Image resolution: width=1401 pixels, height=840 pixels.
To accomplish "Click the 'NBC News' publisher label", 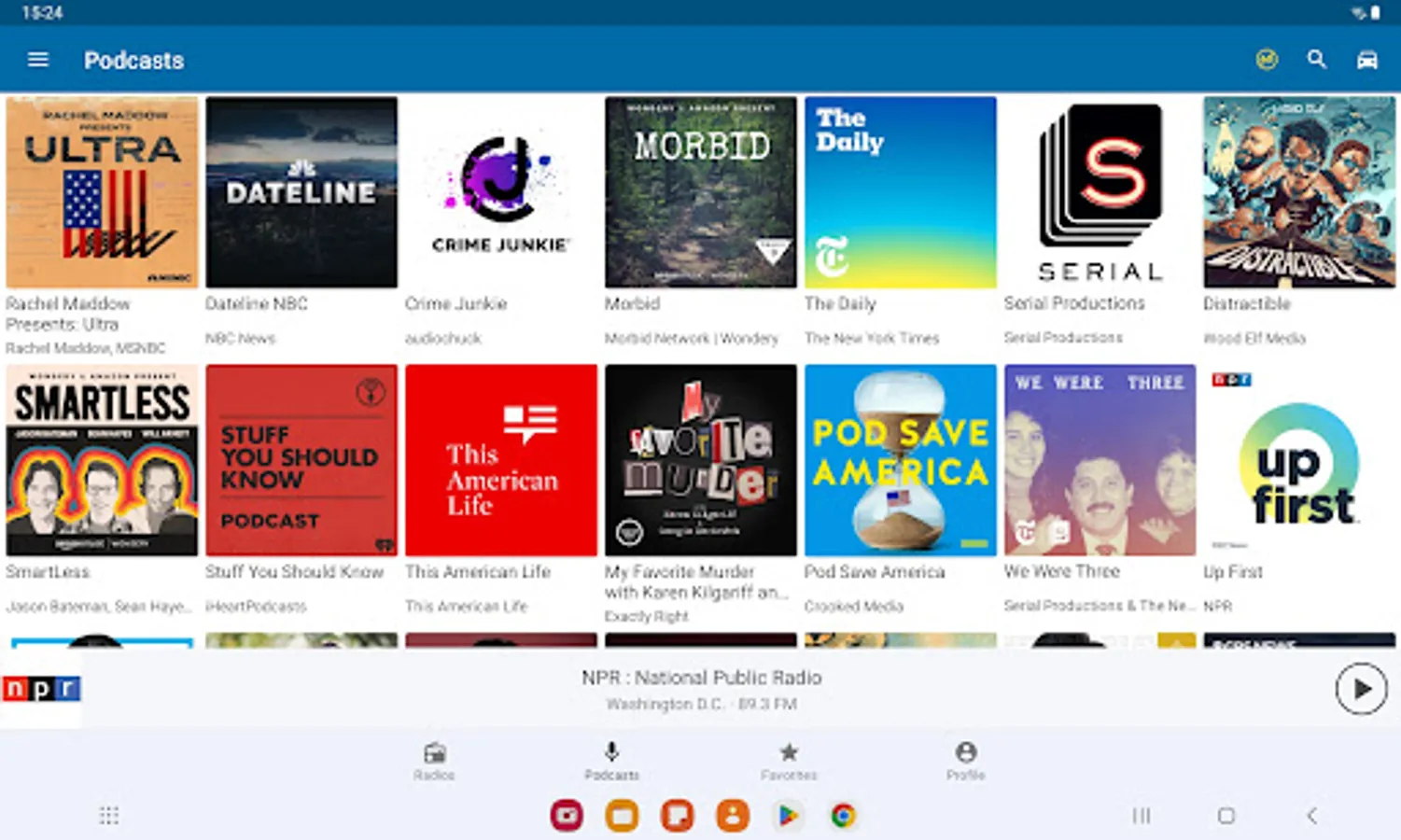I will [241, 338].
